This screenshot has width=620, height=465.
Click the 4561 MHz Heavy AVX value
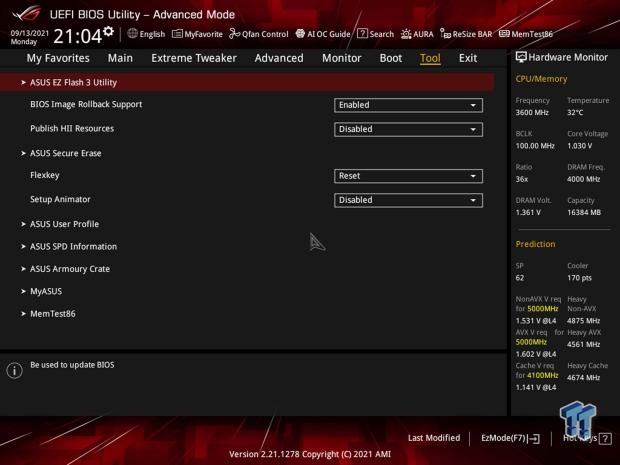pos(583,344)
